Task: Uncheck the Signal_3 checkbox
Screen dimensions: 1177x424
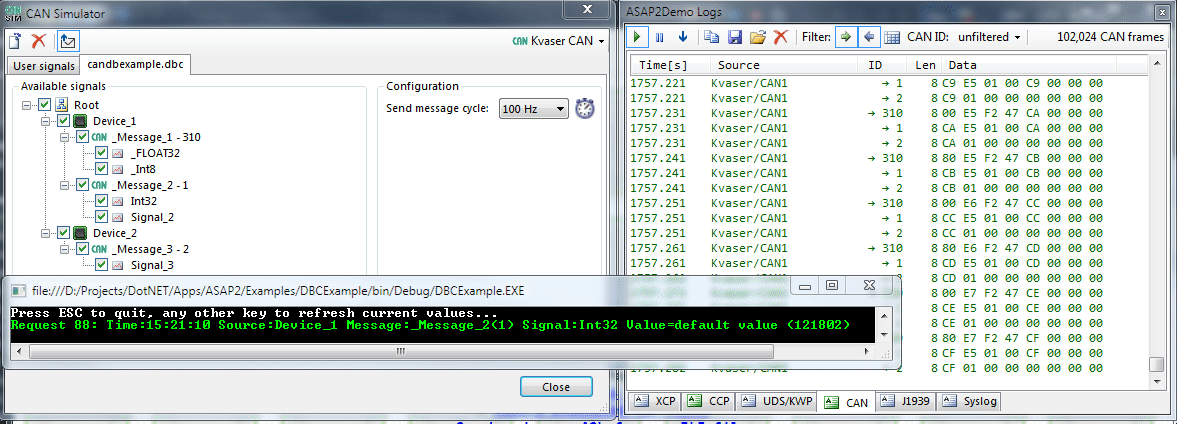Action: [x=101, y=264]
